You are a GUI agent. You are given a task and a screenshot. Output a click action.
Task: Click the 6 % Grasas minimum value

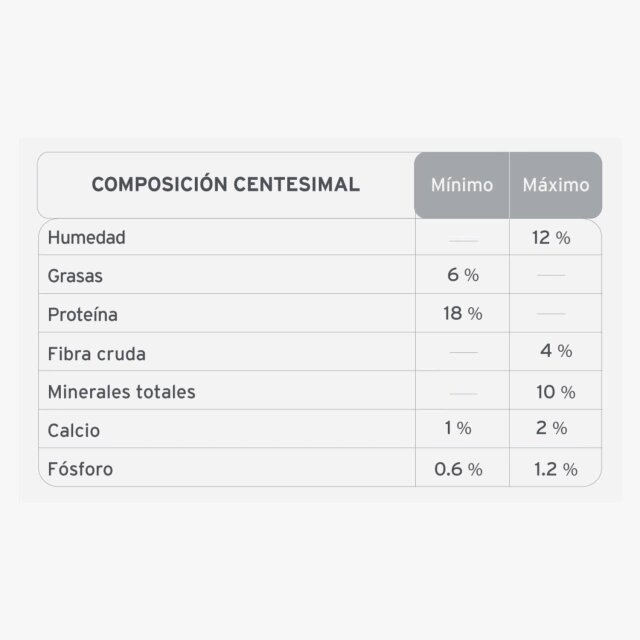click(463, 275)
